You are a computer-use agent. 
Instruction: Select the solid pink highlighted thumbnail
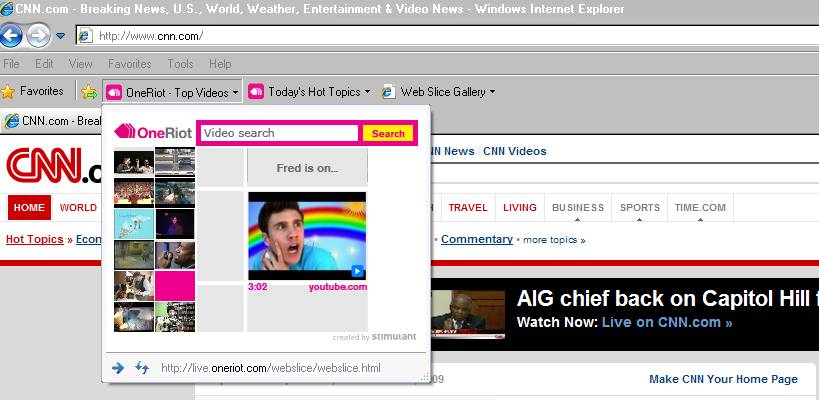click(174, 286)
